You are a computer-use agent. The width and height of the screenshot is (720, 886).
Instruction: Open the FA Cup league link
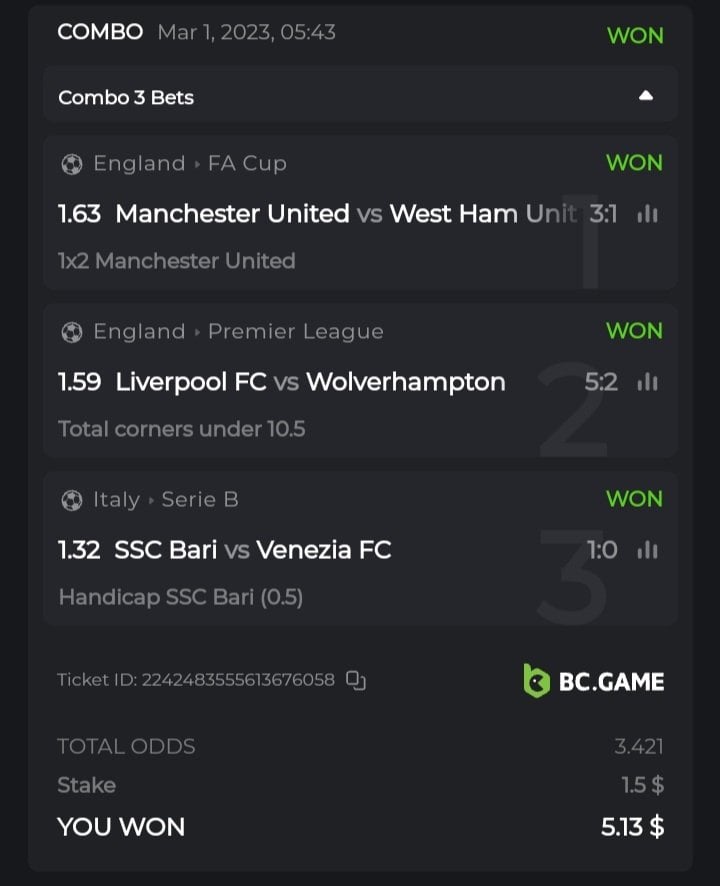click(247, 163)
